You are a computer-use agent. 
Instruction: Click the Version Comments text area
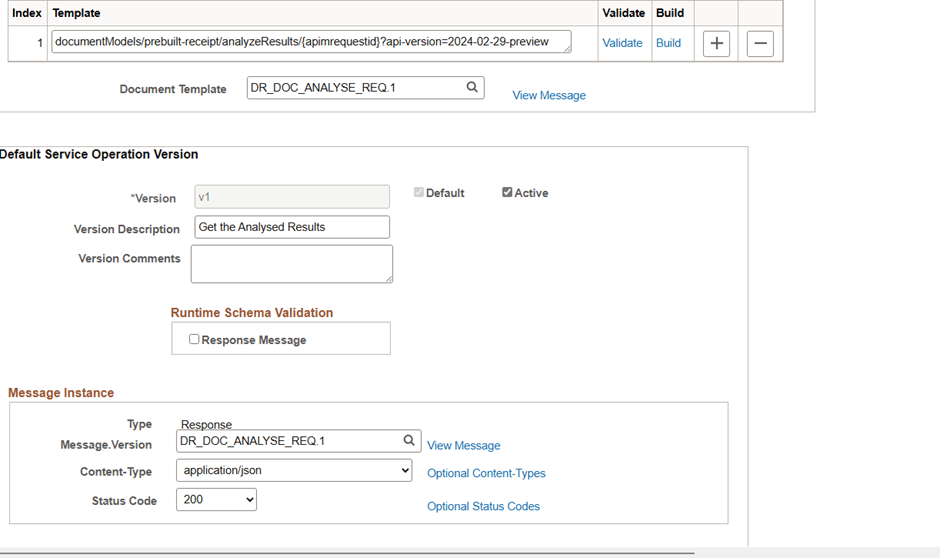point(292,264)
